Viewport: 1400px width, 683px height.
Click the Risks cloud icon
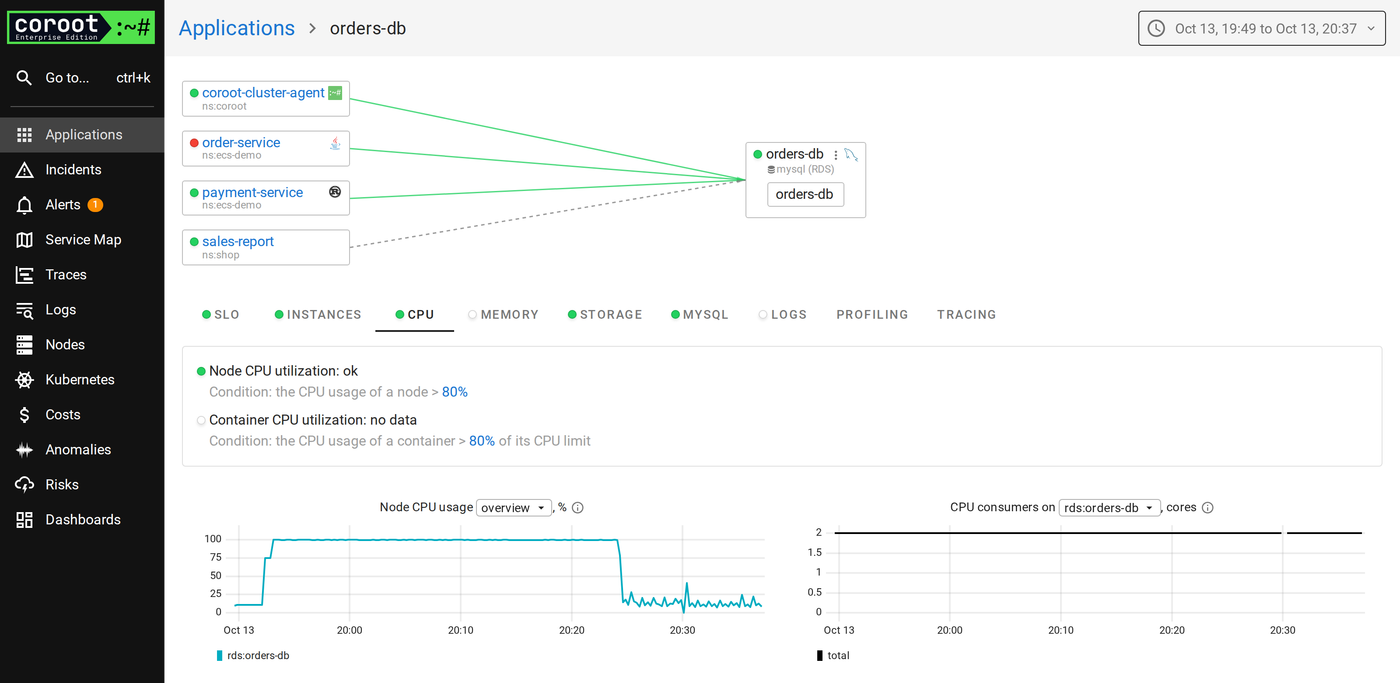pyautogui.click(x=25, y=485)
